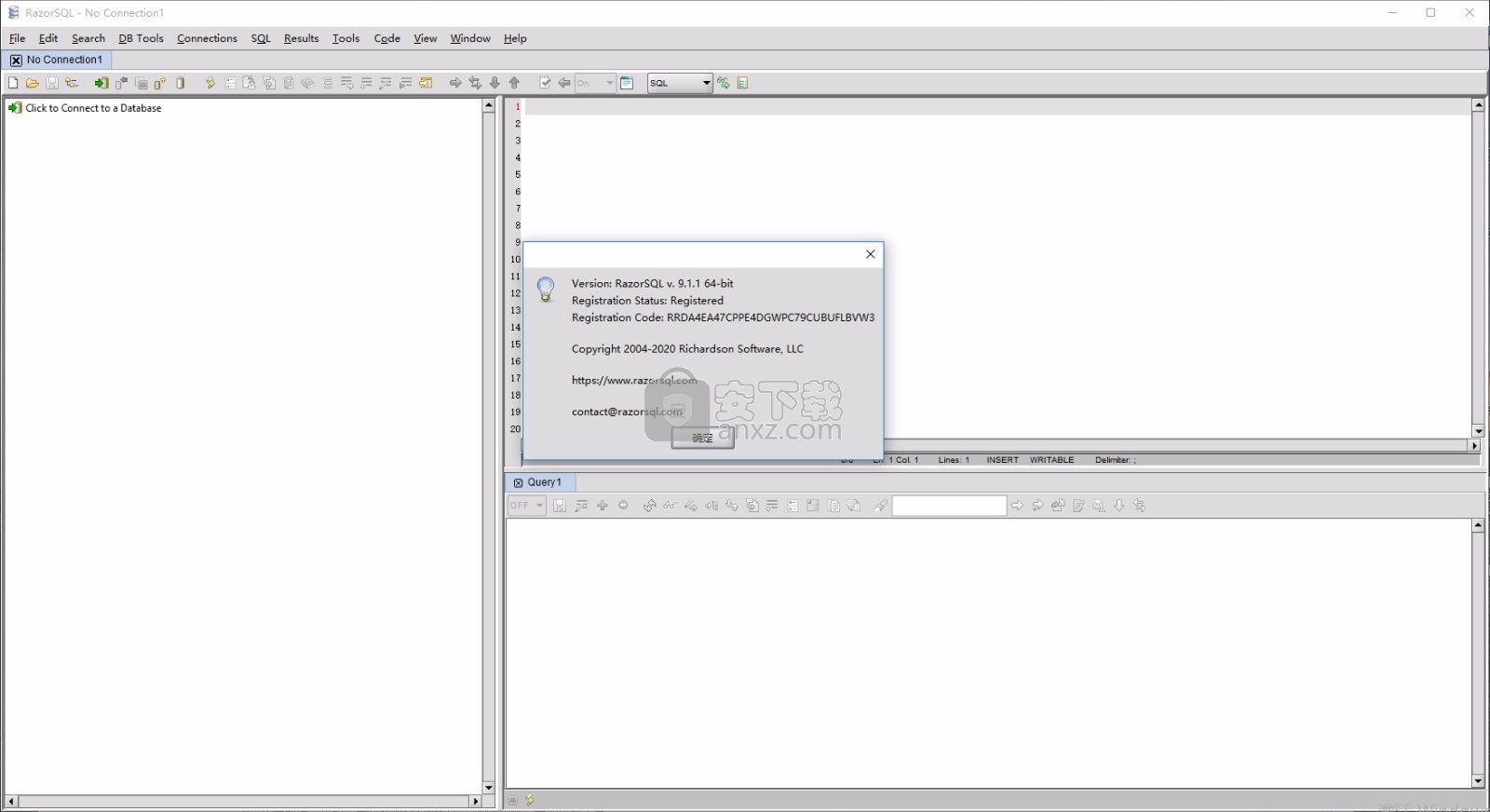1490x812 pixels.
Task: Click the small lightning icon in bottom status bar
Action: (530, 800)
